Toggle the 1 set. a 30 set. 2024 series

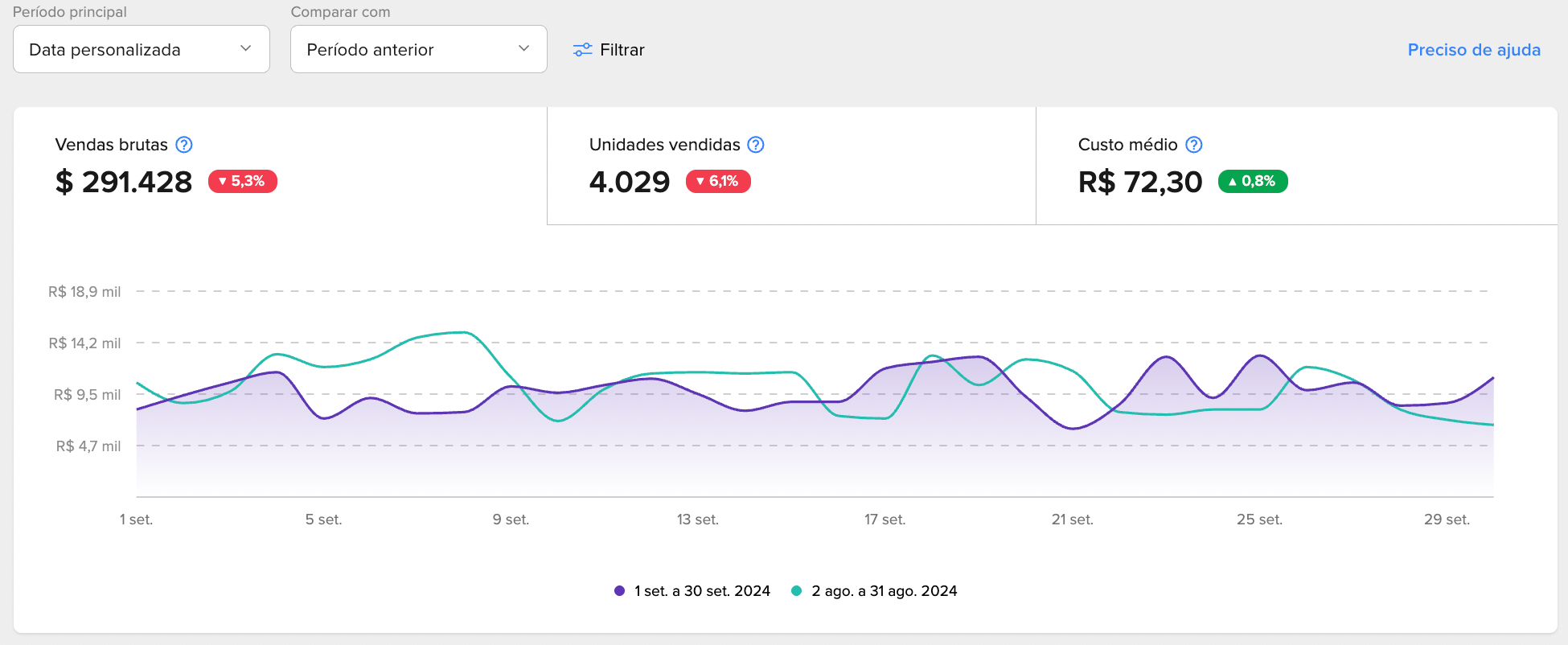point(702,591)
